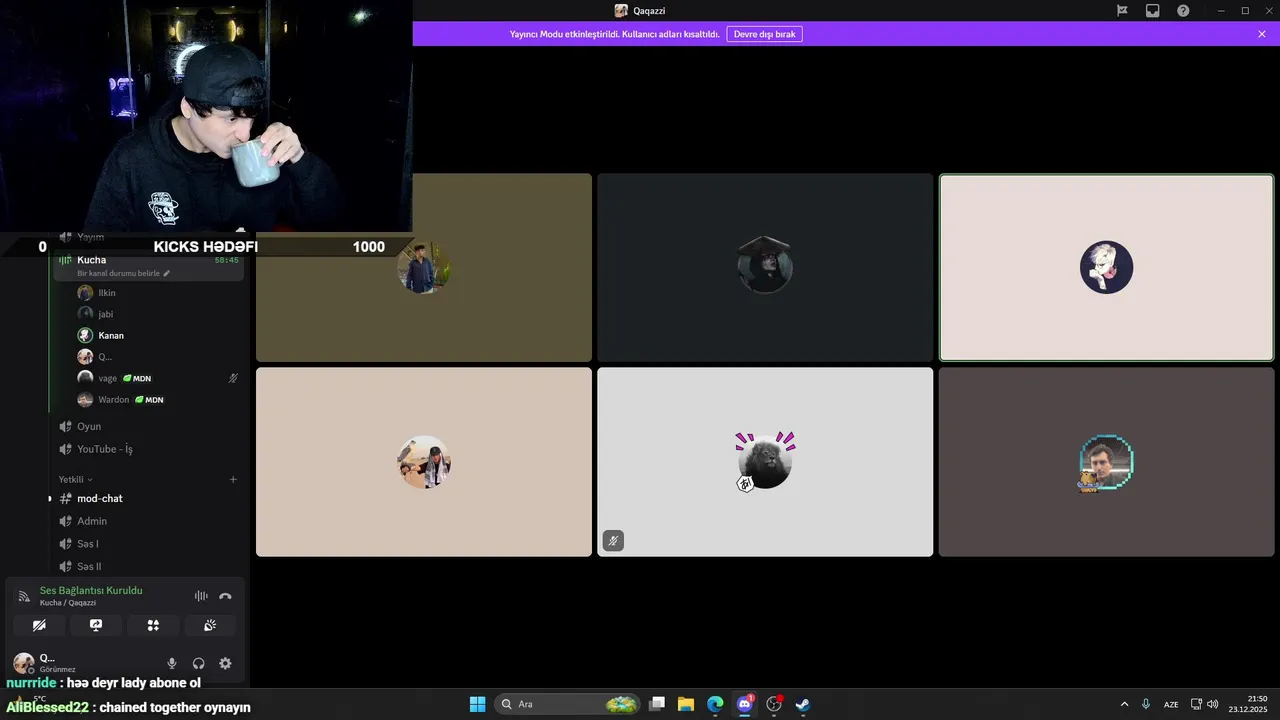
Task: Toggle noise suppression (waveform icon)
Action: click(x=201, y=596)
